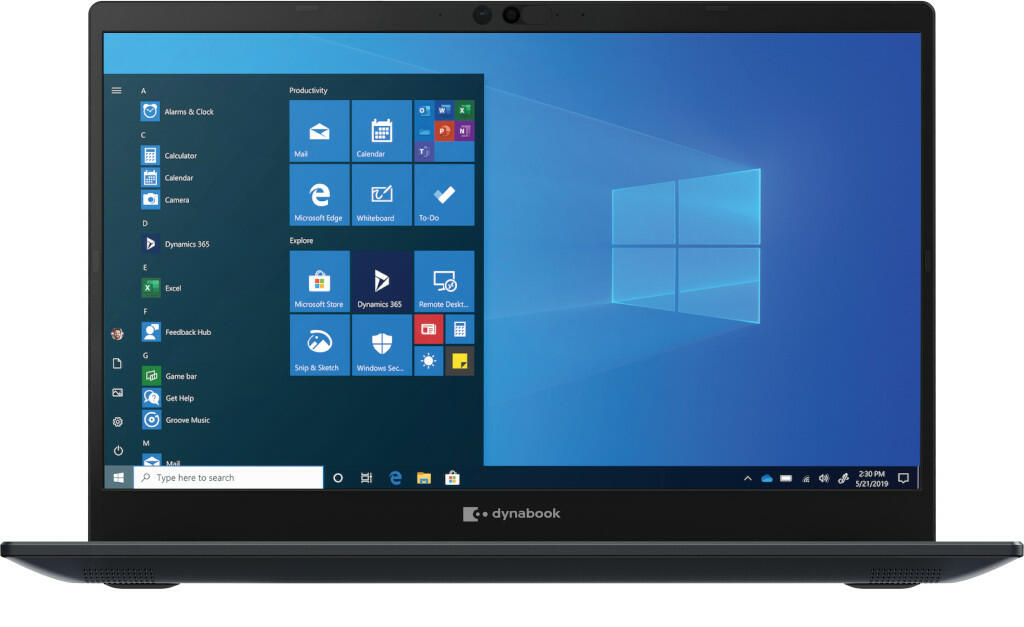This screenshot has width=1024, height=627.
Task: Jump via the letter A header
Action: click(144, 91)
